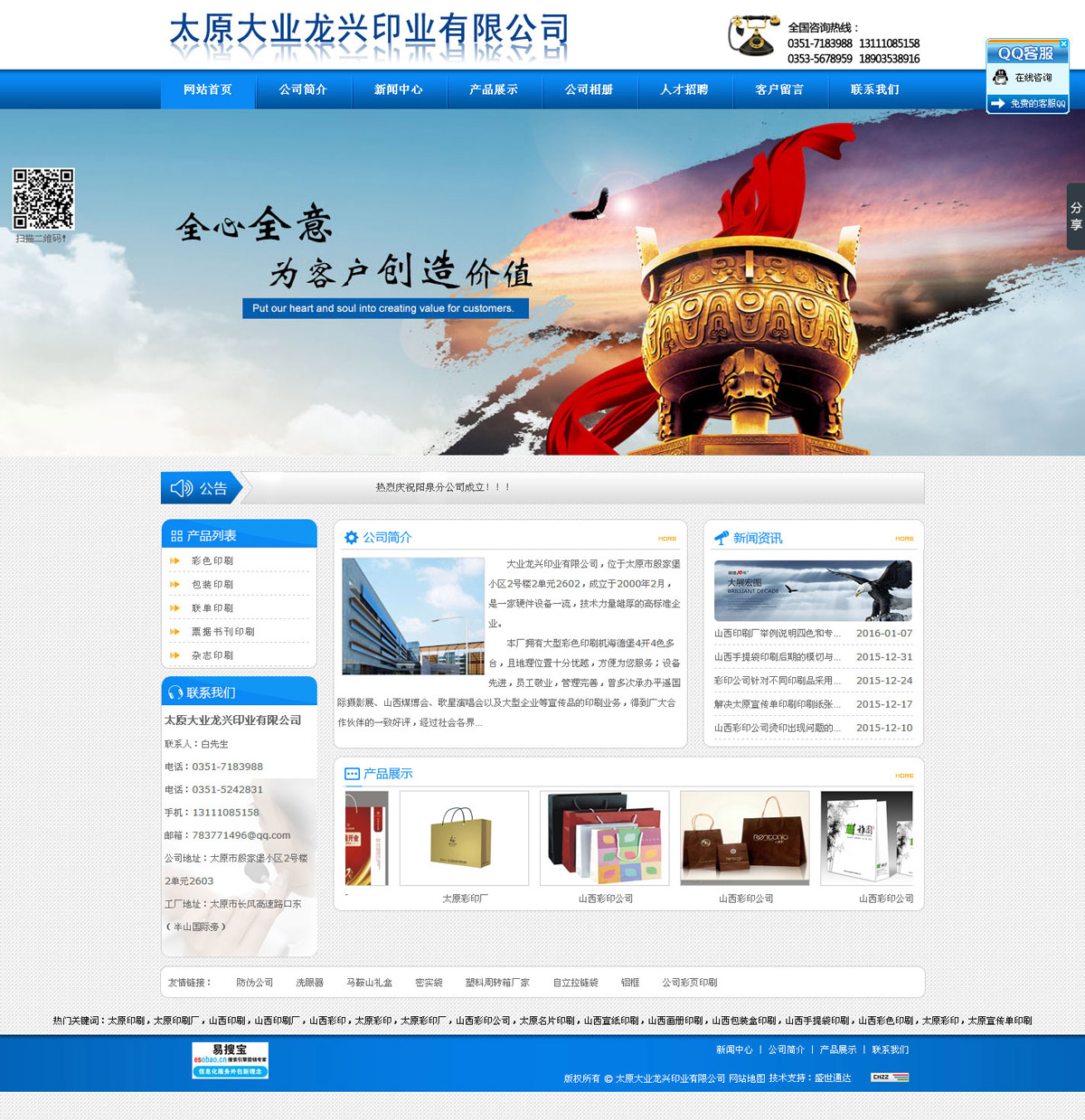Screen dimensions: 1085x1120
Task: Open footer 公司简介 link
Action: [786, 1049]
